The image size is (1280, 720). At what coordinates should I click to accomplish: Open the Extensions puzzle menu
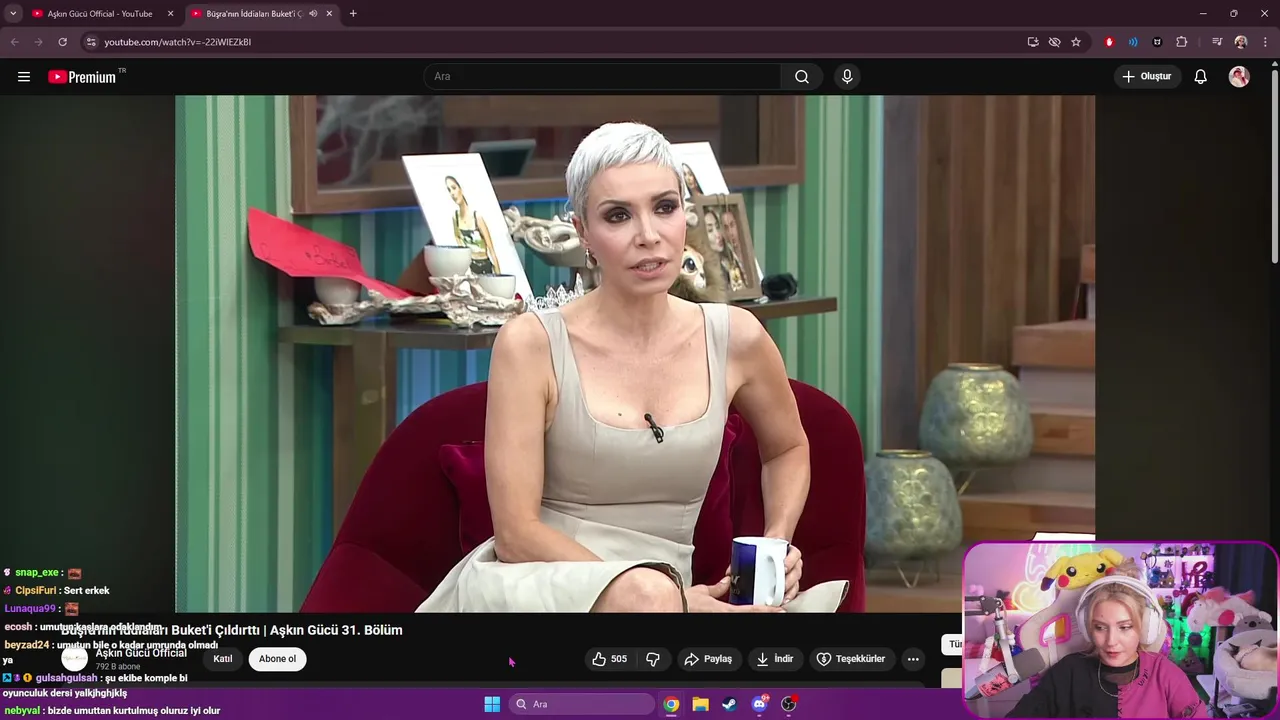(1182, 42)
